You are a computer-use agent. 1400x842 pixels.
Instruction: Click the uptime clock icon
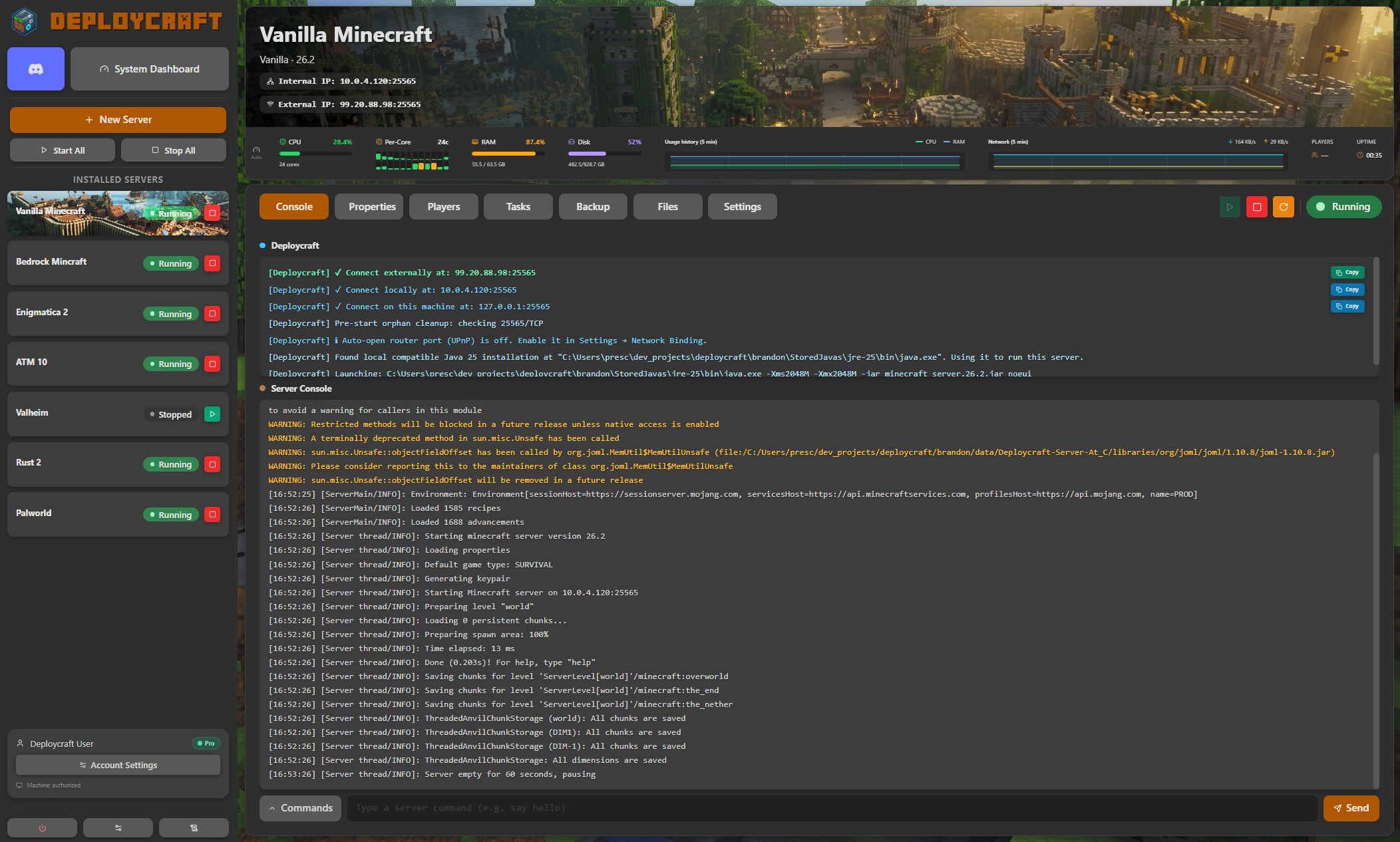1360,155
